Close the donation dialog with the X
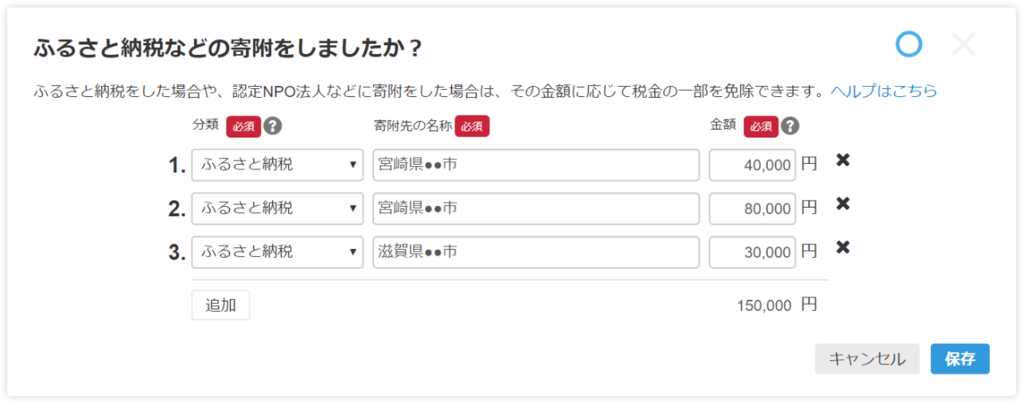This screenshot has height=404, width=1024. pos(963,44)
